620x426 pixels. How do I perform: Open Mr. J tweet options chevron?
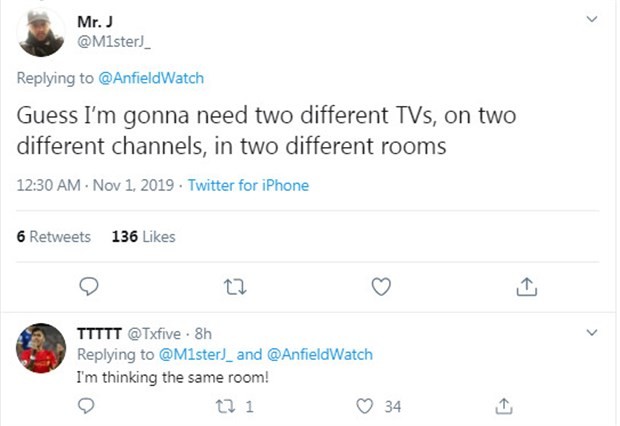[x=591, y=19]
